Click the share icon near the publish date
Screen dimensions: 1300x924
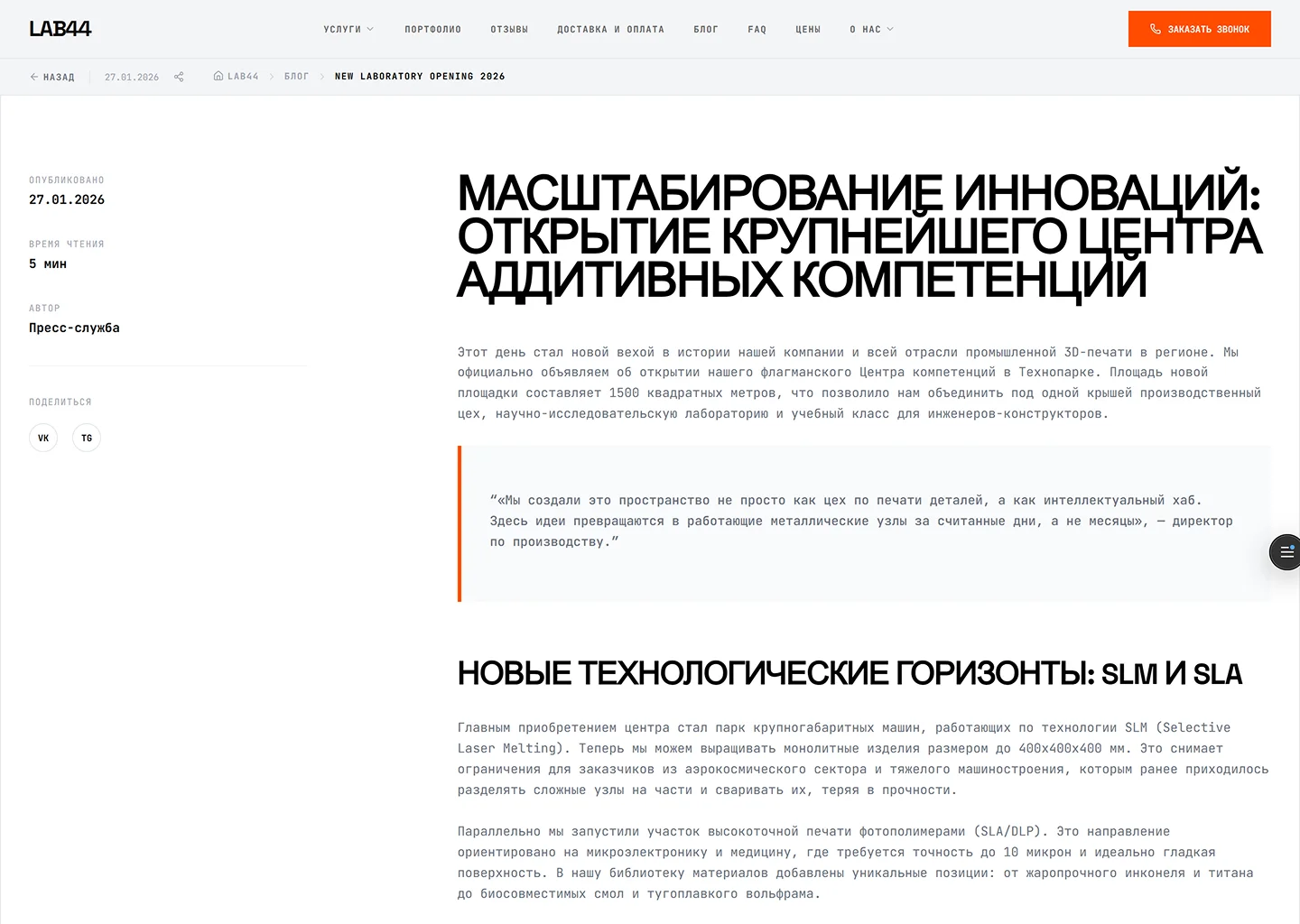click(178, 77)
